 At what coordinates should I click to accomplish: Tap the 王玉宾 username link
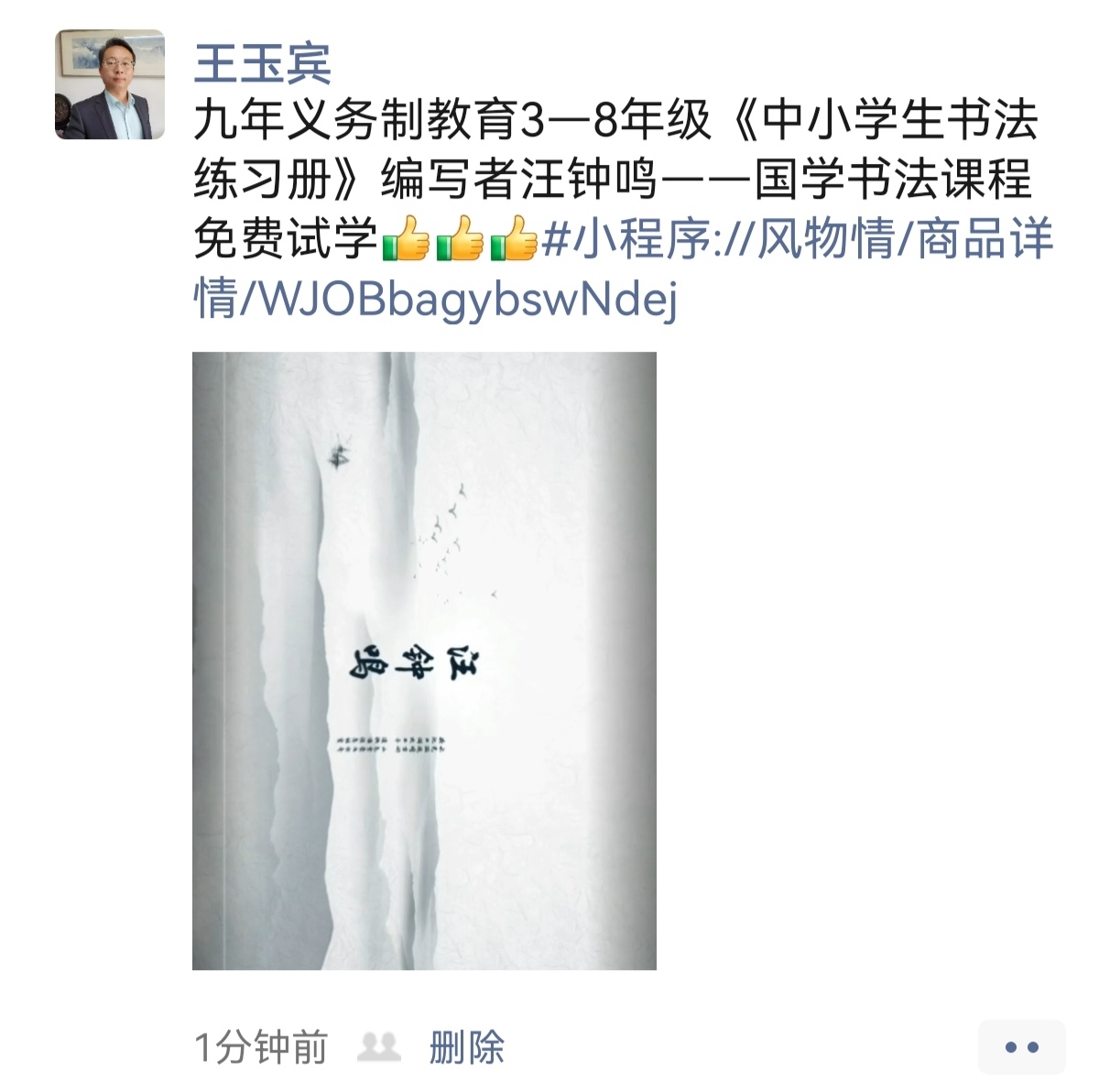tap(263, 62)
